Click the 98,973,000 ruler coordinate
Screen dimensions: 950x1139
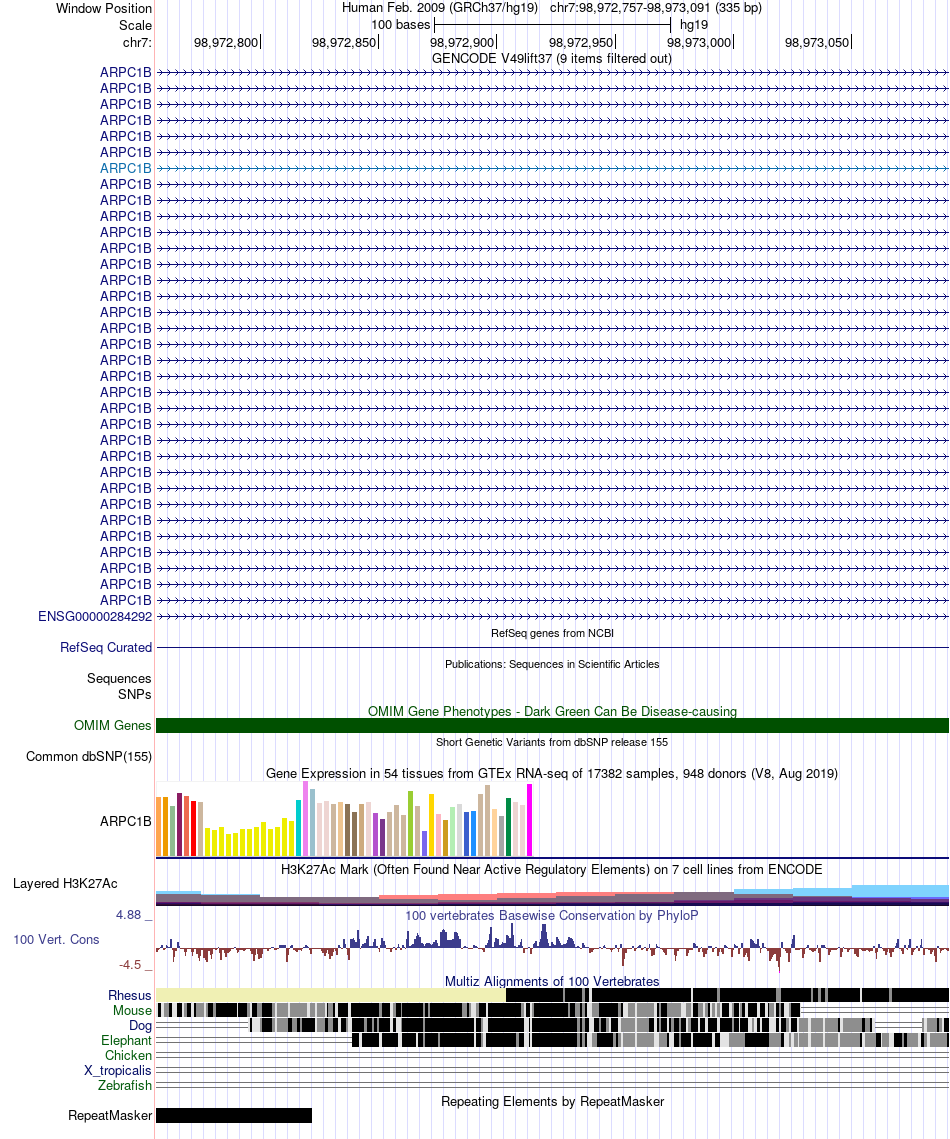coord(699,43)
